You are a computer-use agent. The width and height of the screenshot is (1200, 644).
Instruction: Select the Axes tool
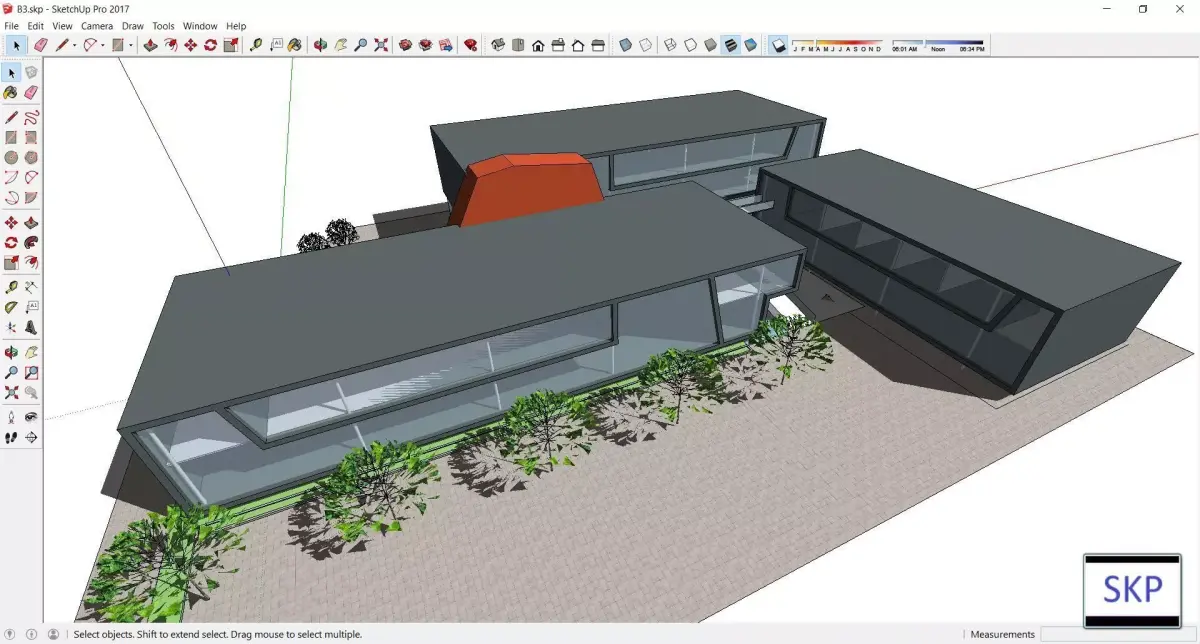[11, 327]
